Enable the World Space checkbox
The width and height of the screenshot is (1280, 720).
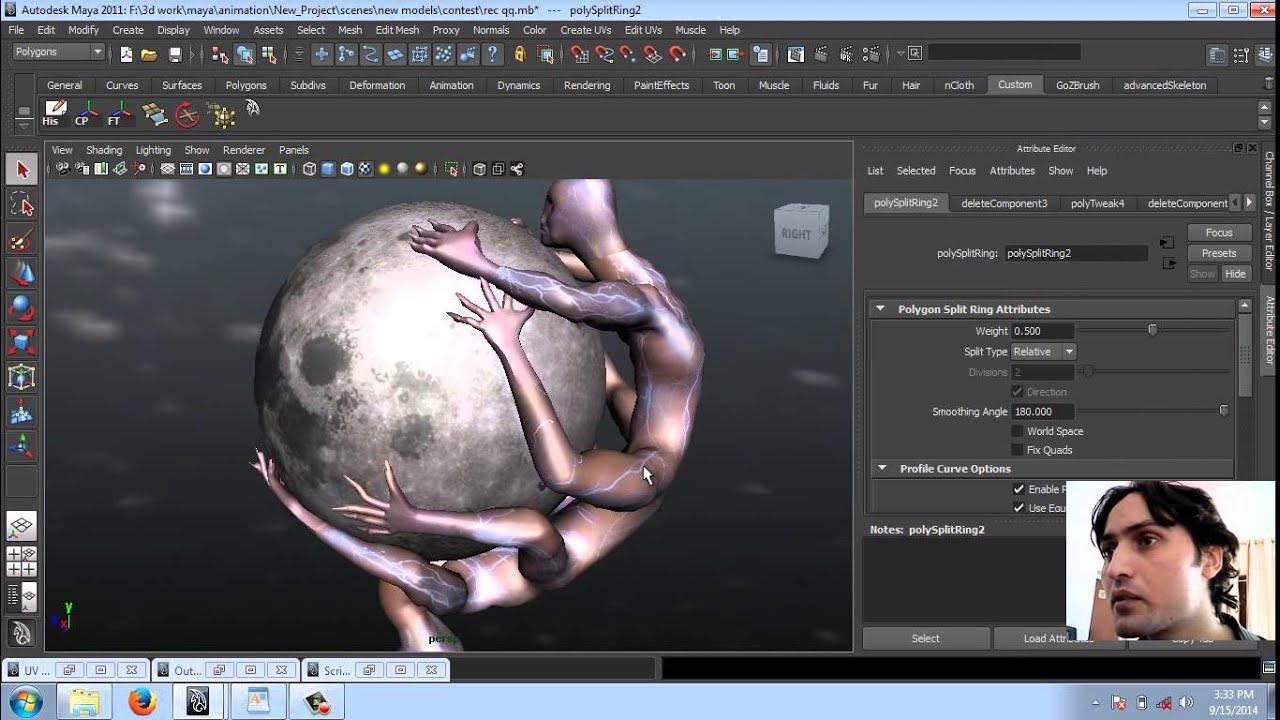[1017, 431]
